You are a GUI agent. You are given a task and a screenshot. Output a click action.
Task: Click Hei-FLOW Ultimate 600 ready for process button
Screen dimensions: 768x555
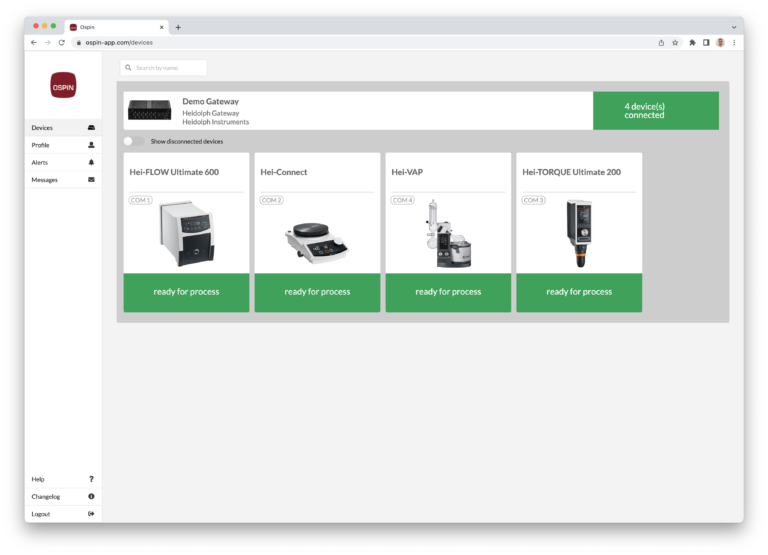(x=186, y=292)
